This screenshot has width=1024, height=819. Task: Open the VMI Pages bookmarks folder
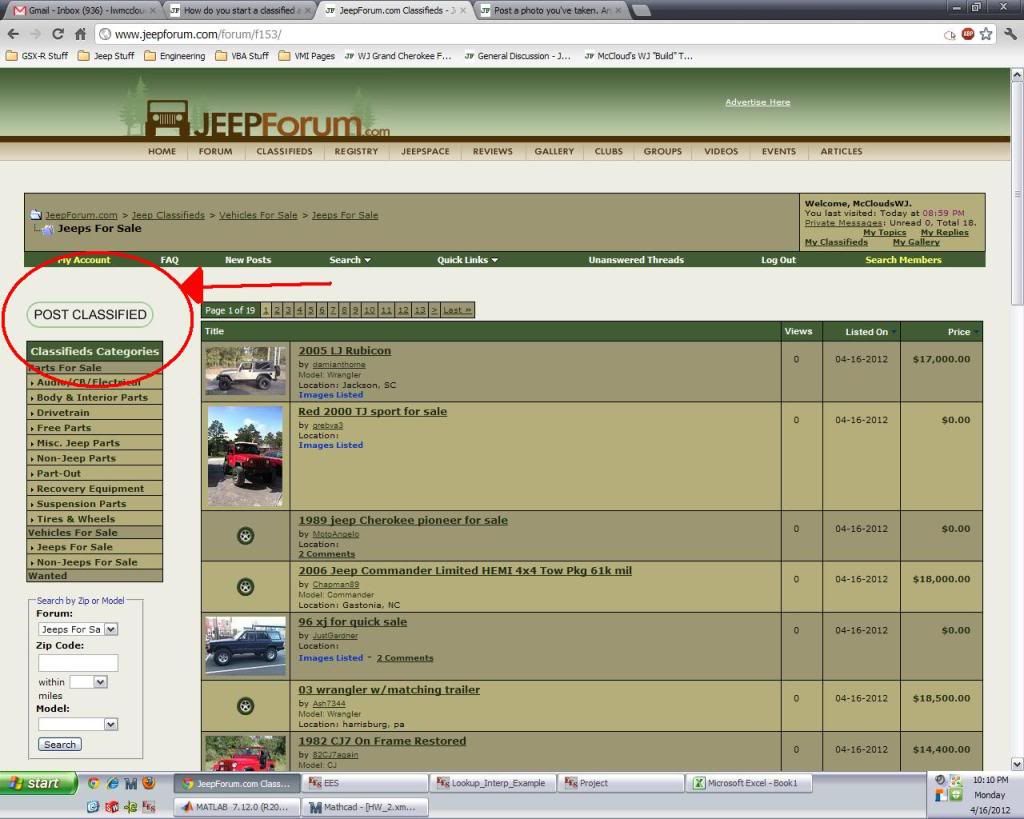[307, 56]
